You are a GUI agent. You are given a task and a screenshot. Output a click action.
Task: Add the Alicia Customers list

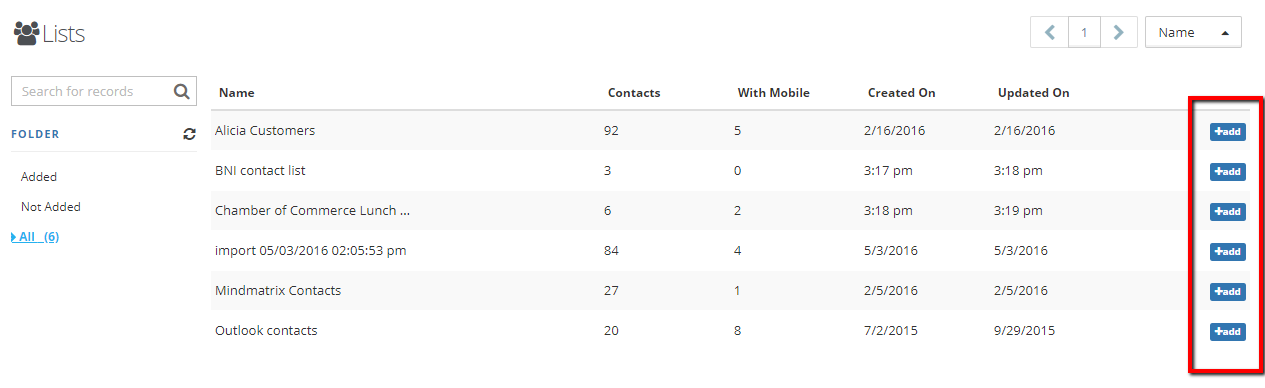1227,132
